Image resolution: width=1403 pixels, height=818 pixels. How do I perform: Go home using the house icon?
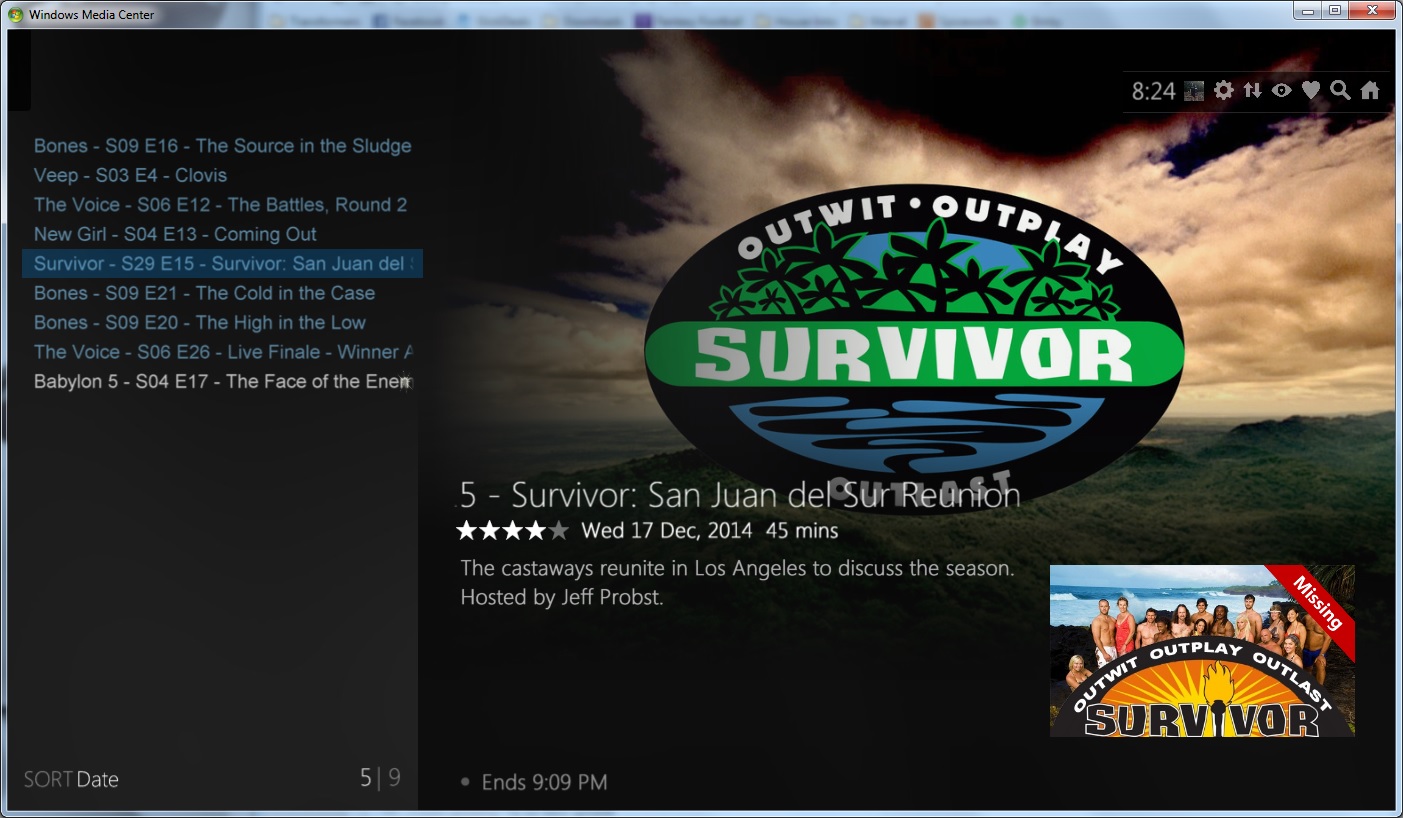pyautogui.click(x=1370, y=91)
